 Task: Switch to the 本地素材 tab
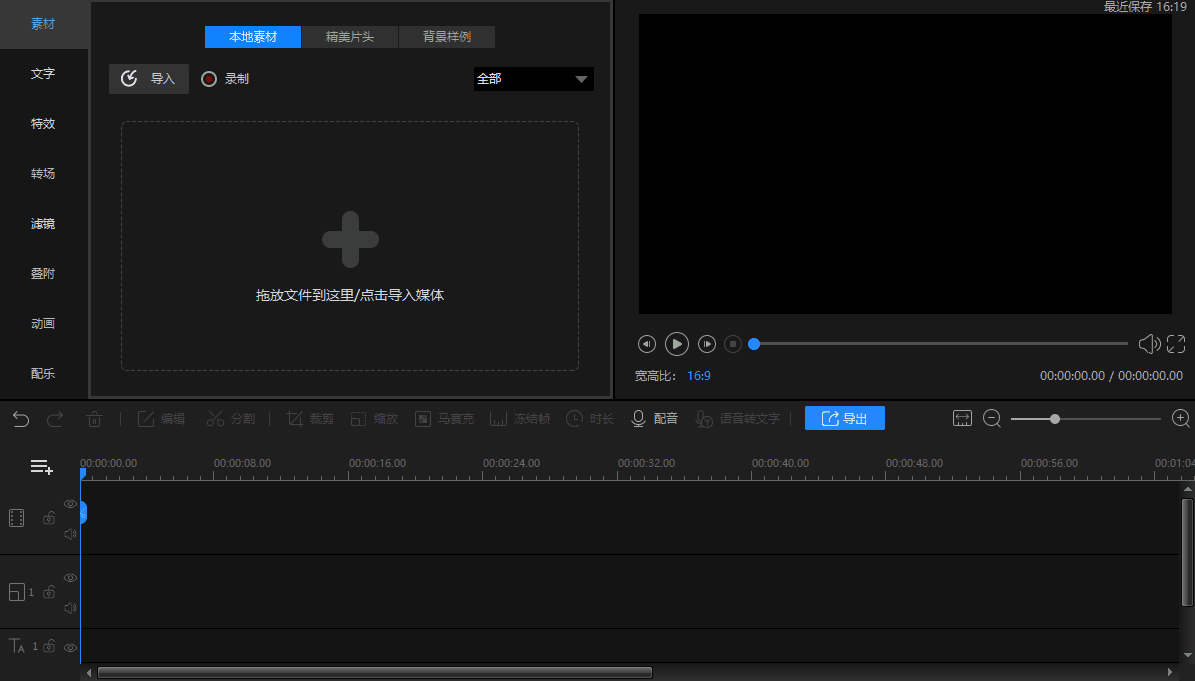[253, 37]
